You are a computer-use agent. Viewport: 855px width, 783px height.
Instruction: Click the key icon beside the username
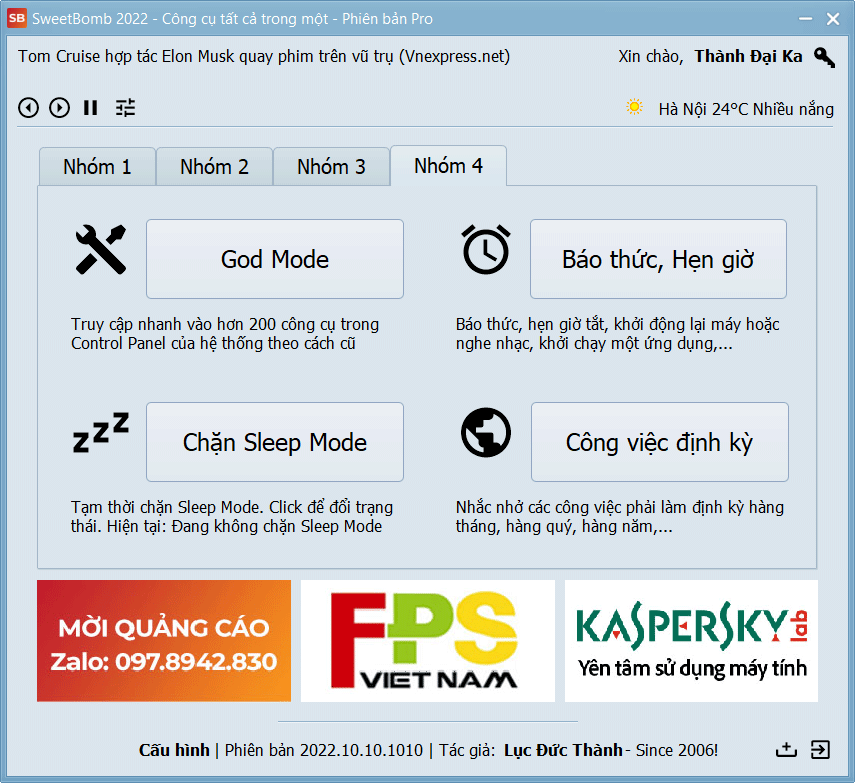click(x=824, y=57)
